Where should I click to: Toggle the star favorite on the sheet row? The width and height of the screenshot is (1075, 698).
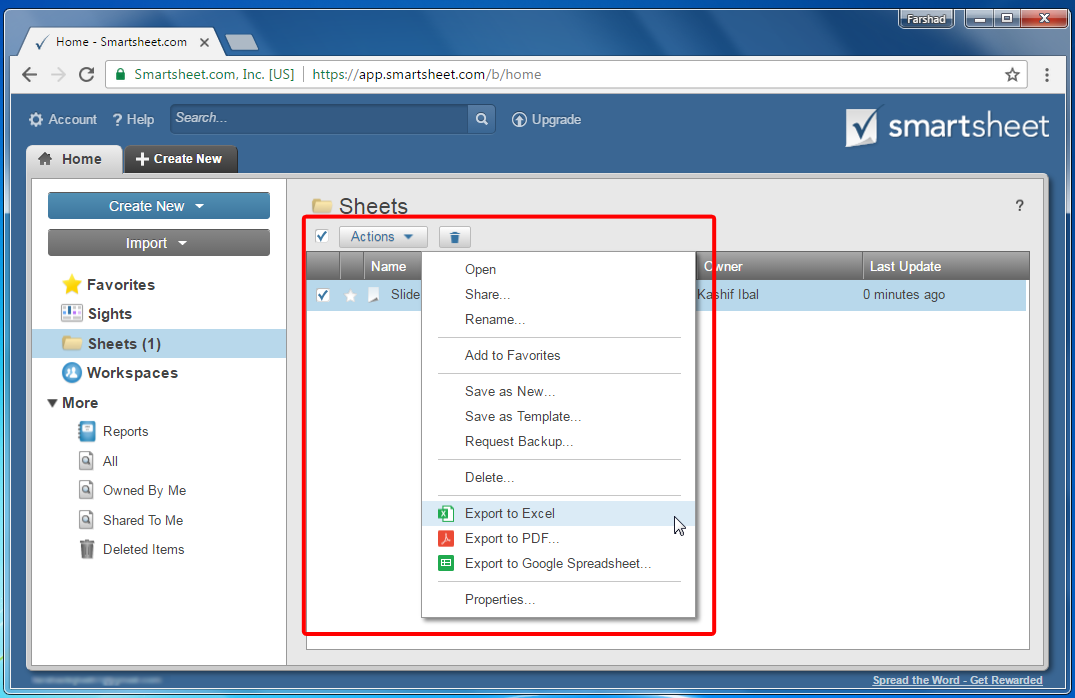point(350,294)
